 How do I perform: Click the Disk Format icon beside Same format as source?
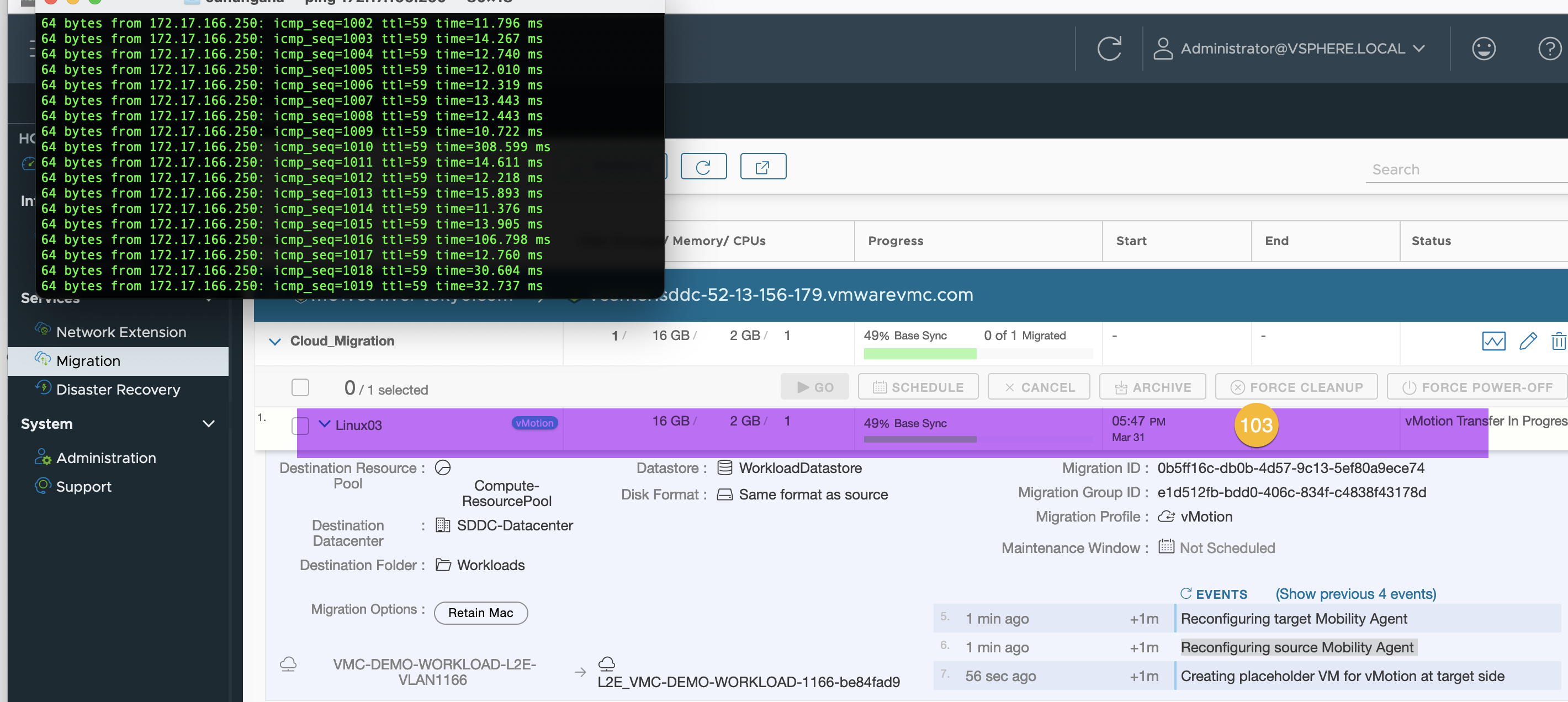[x=724, y=494]
